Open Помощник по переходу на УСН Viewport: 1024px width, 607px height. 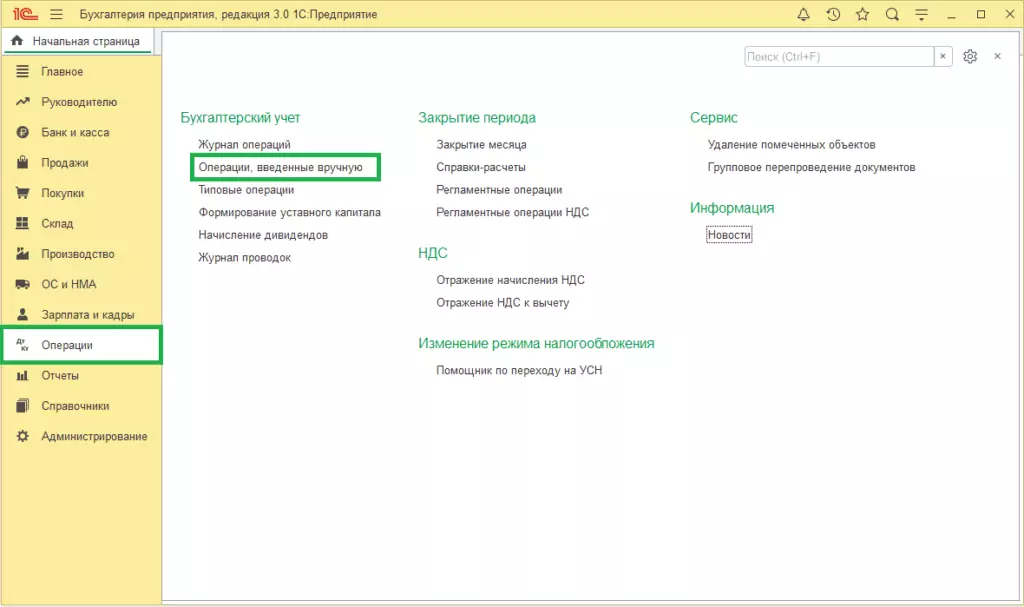pos(519,370)
